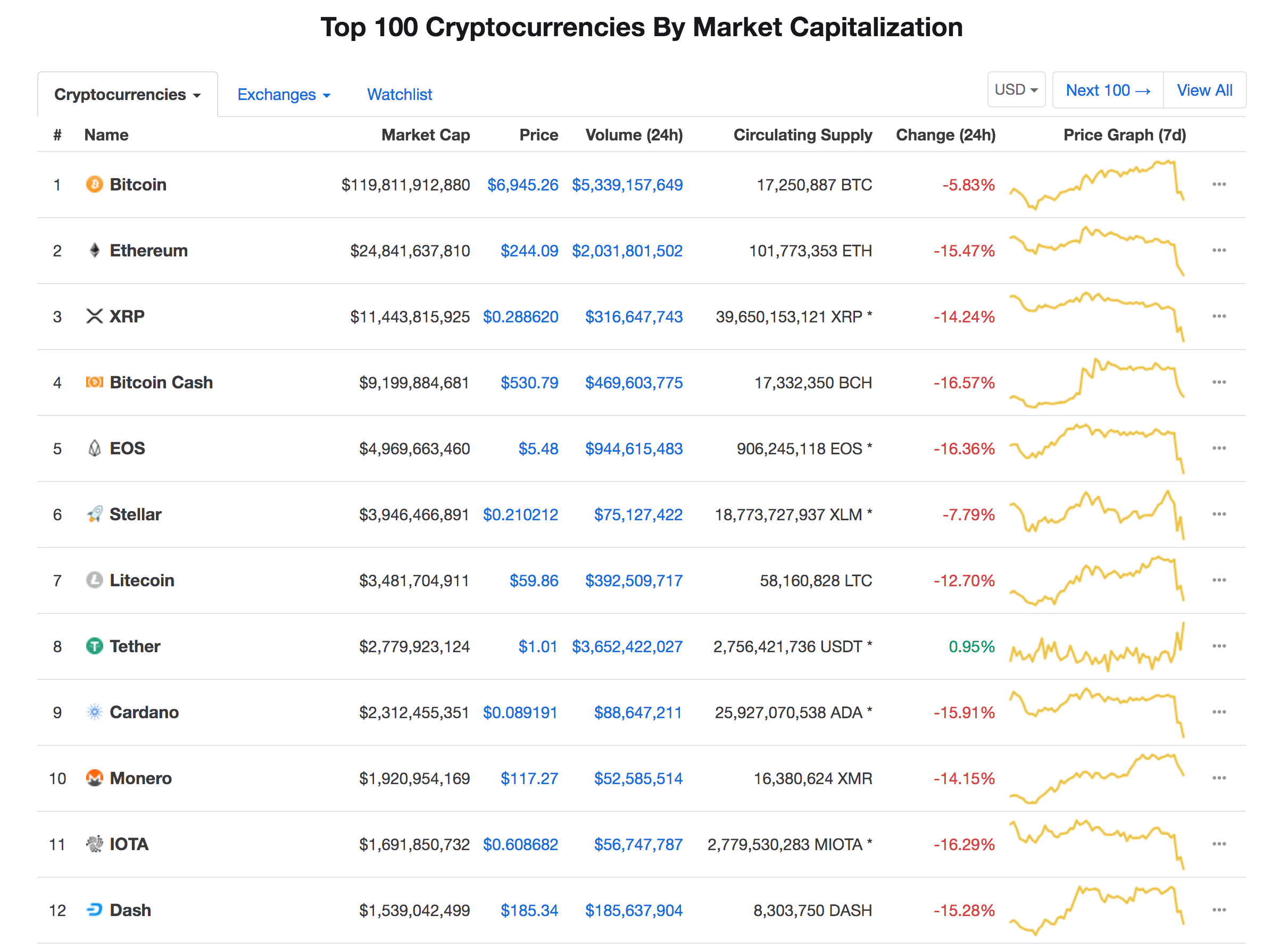The width and height of the screenshot is (1288, 948).
Task: Open Bitcoin price link $6,945.26
Action: 522,185
